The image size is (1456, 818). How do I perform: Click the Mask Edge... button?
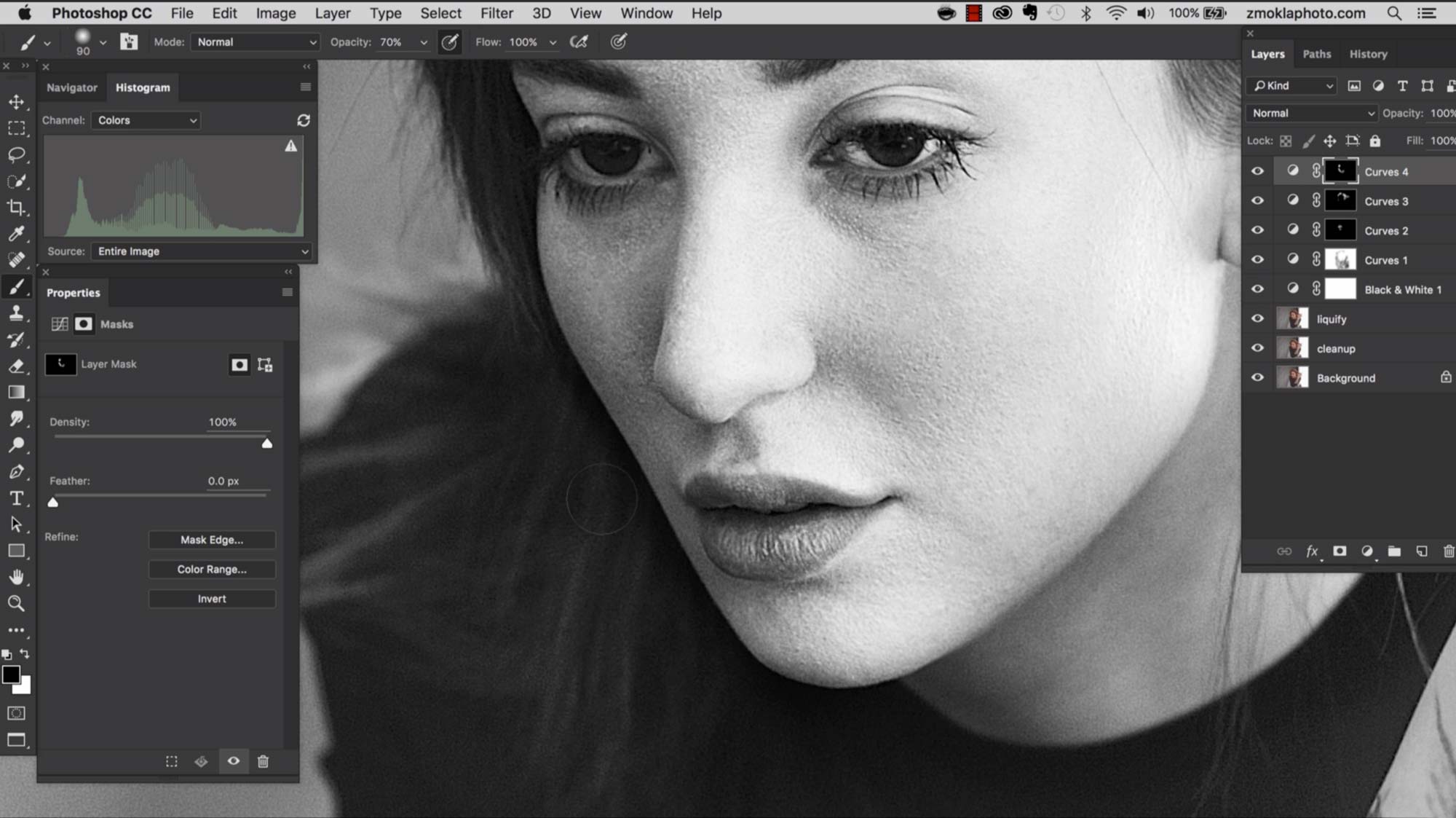tap(212, 540)
